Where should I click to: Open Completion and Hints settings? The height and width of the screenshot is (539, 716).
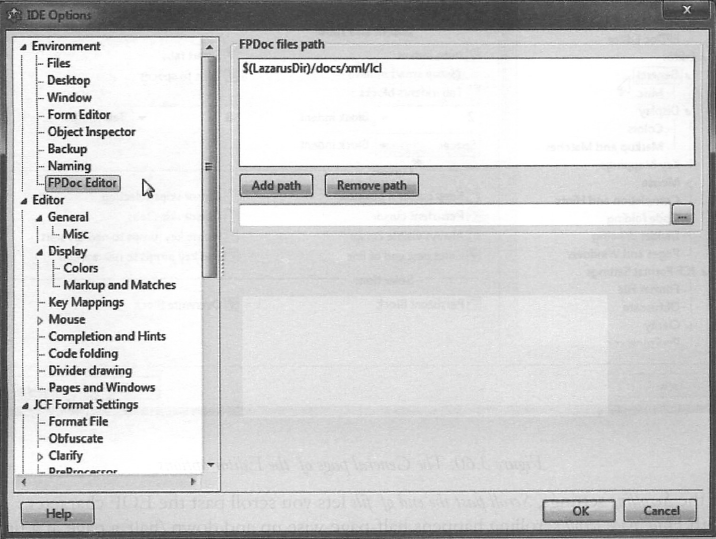[x=107, y=336]
